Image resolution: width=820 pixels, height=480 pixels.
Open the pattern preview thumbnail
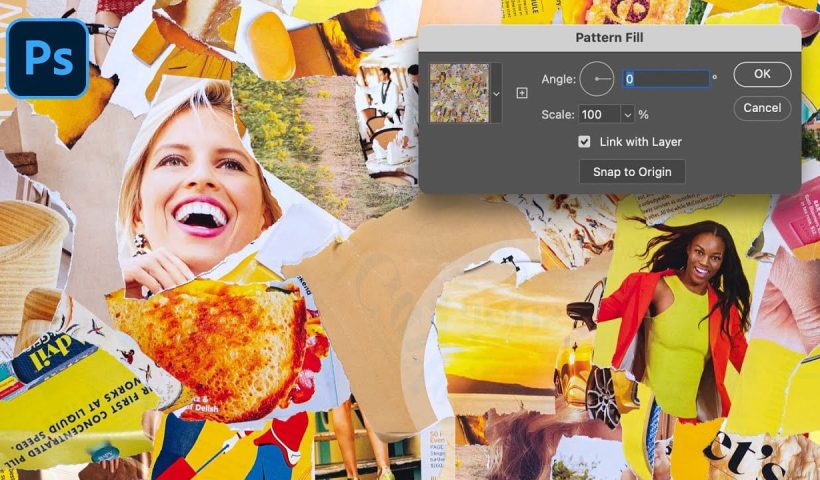[459, 93]
